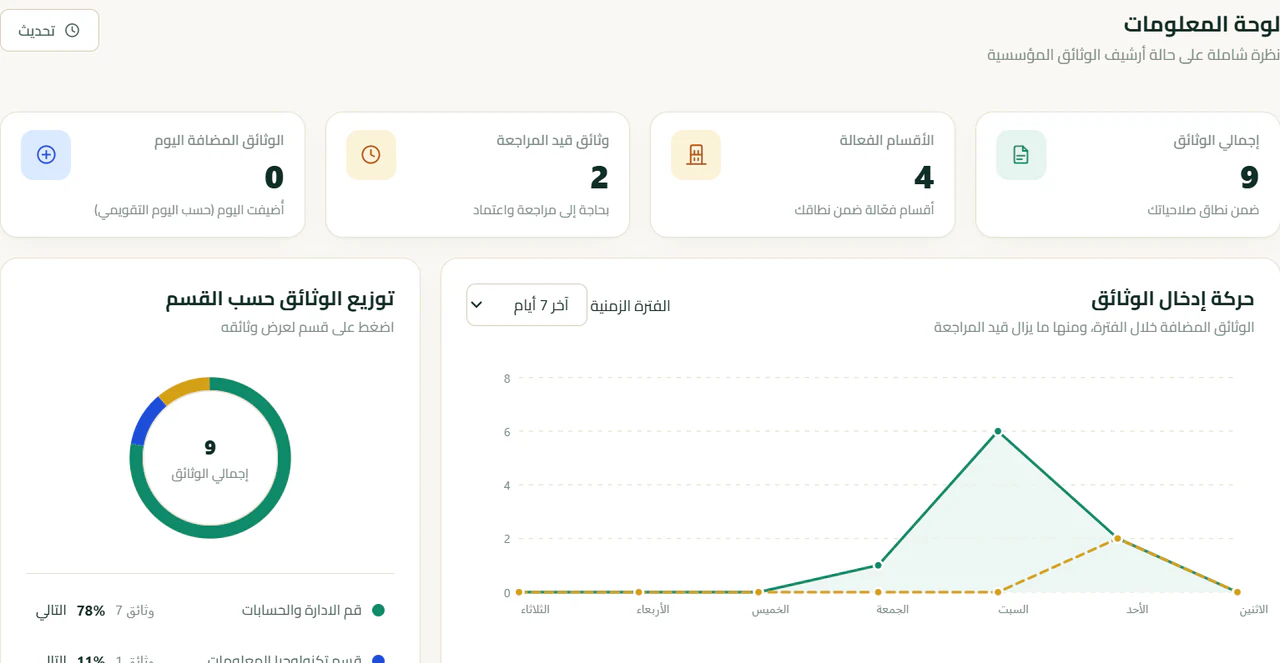Viewport: 1280px width, 663px height.
Task: Click the أقسام فعّالة ضمن نطاقك caption
Action: (865, 210)
